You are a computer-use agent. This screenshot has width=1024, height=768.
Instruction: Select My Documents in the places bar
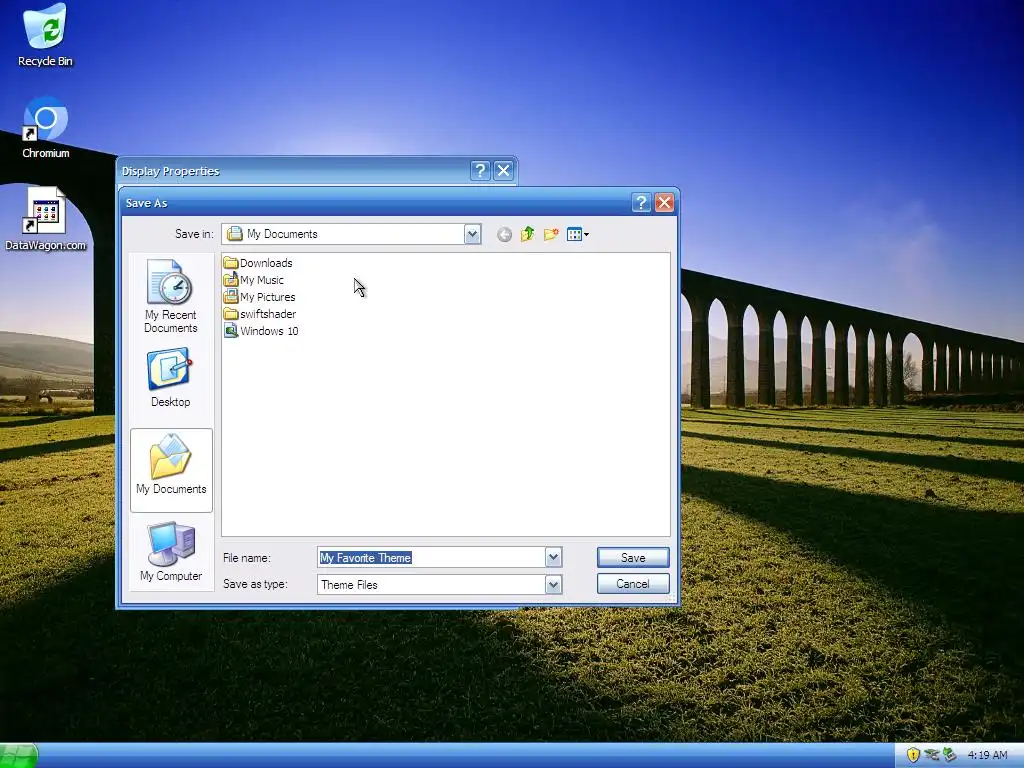click(x=171, y=470)
